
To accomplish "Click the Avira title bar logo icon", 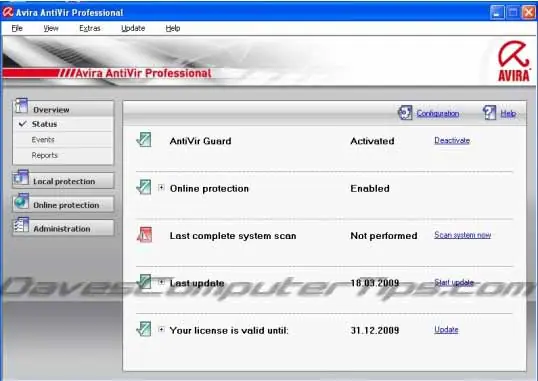I will coord(8,12).
